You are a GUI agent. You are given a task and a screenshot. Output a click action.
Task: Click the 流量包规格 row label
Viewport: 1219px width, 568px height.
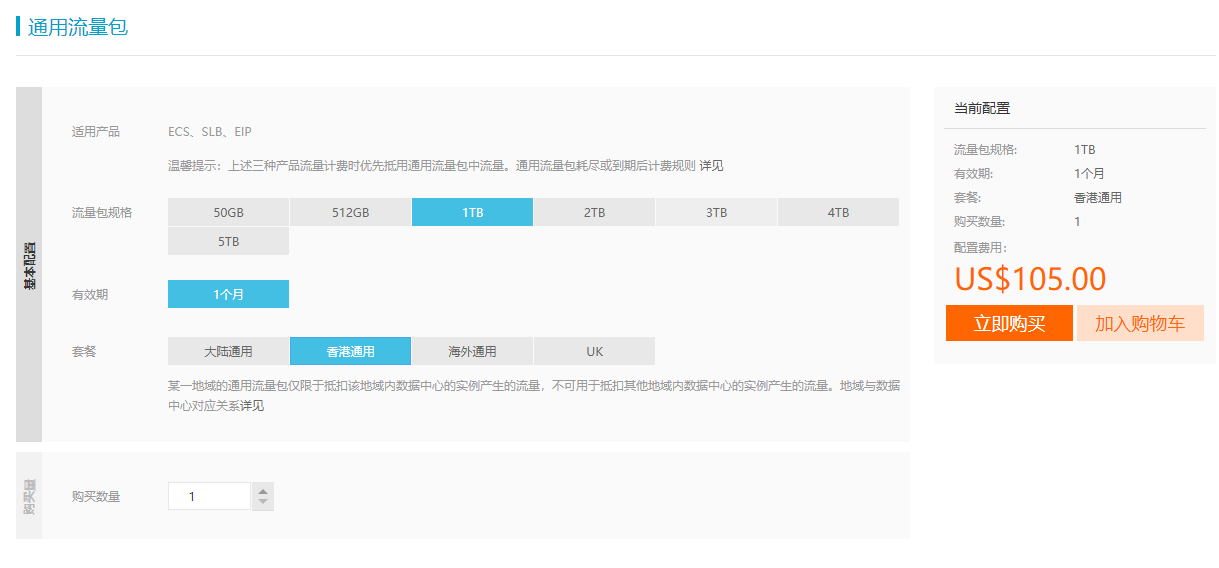(102, 212)
